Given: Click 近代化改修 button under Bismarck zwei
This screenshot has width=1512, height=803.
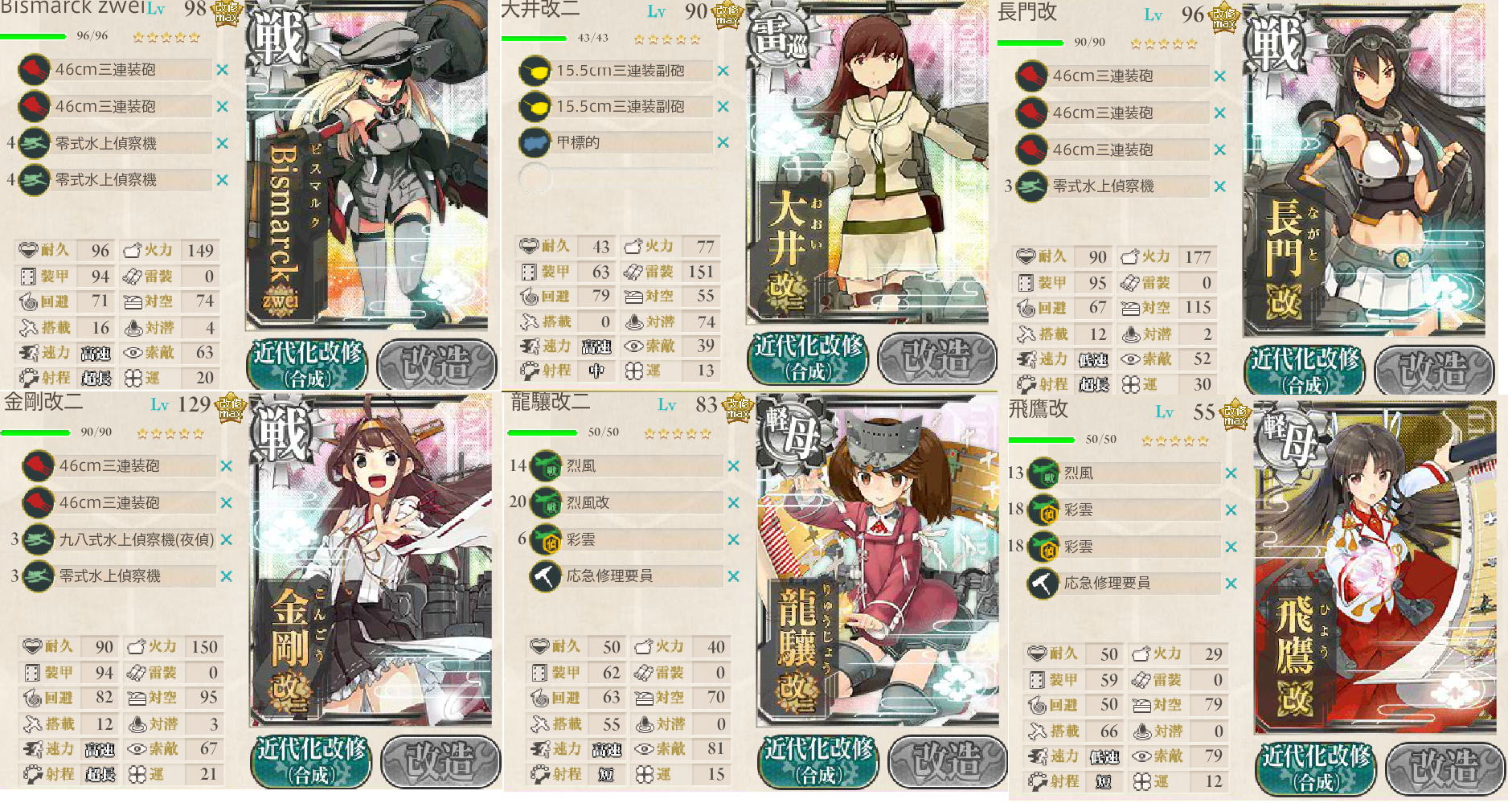Looking at the screenshot, I should [x=307, y=363].
